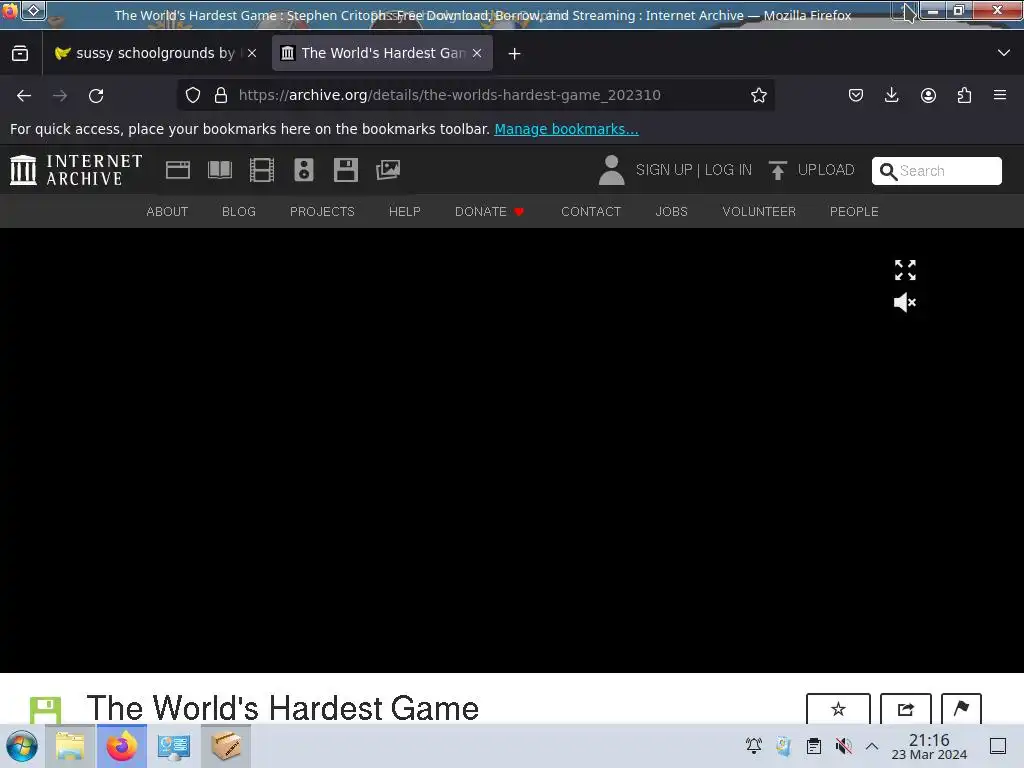
Task: Open the ABOUT menu item
Action: [167, 212]
